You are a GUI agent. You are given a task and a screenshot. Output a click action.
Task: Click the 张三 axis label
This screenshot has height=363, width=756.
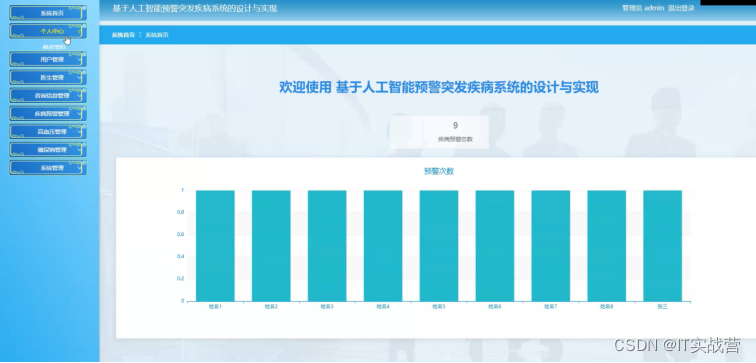662,307
